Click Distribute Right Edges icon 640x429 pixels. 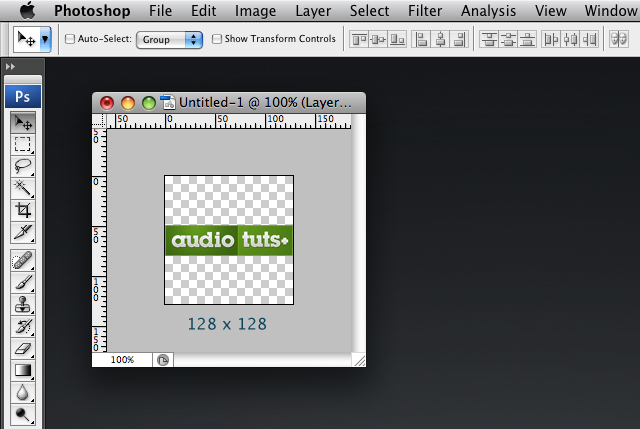pyautogui.click(x=590, y=40)
